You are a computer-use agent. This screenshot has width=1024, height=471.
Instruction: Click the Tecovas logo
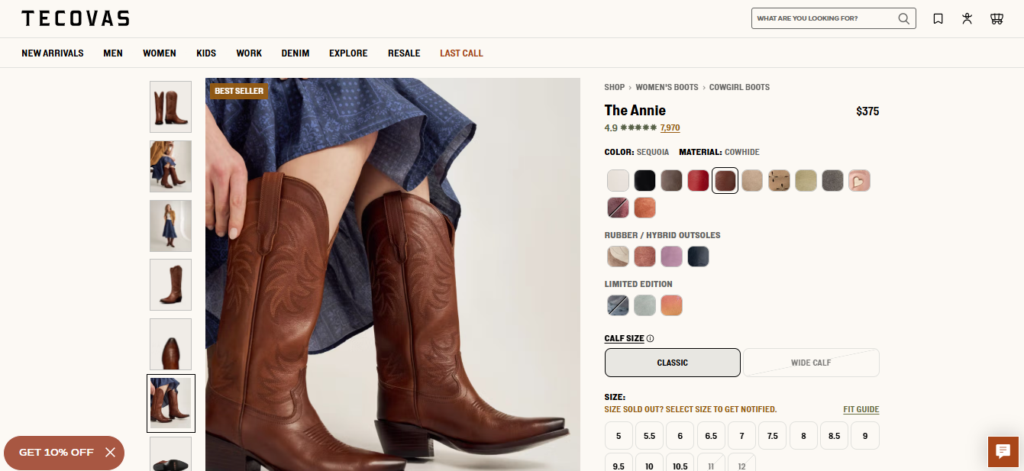75,18
